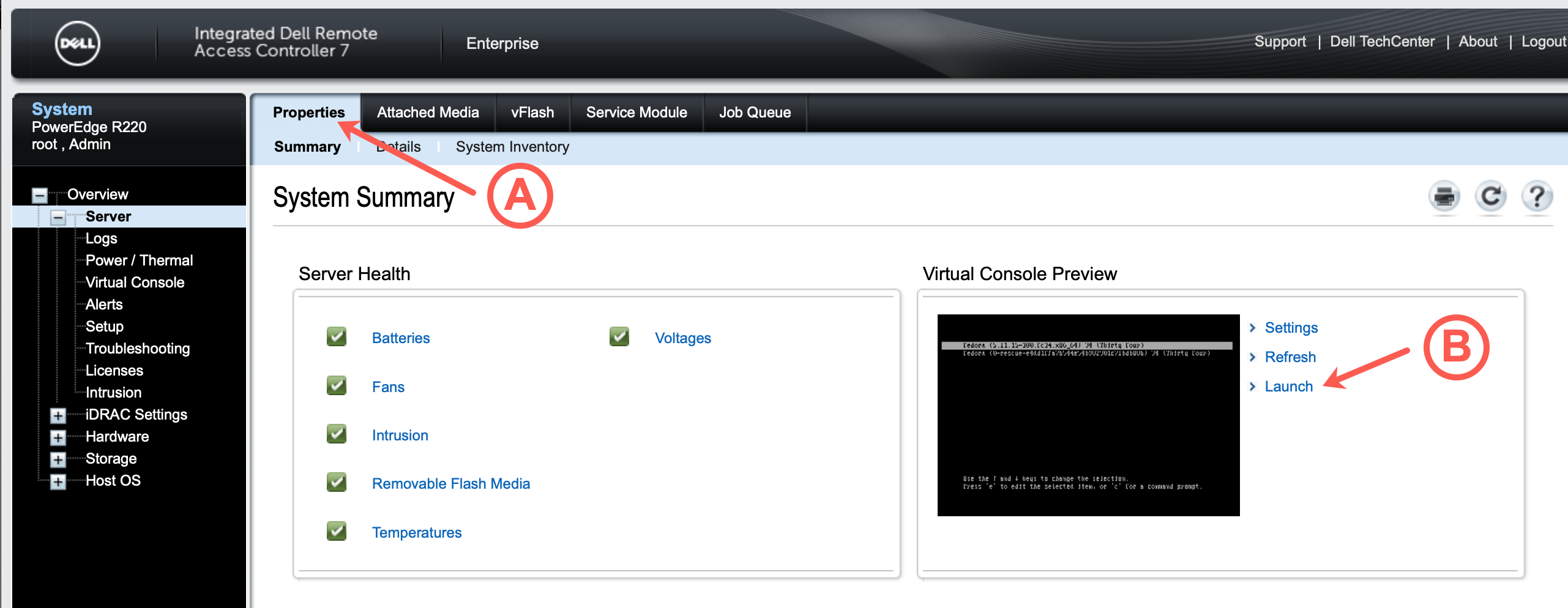
Task: Open the Job Queue tab
Action: pos(755,113)
